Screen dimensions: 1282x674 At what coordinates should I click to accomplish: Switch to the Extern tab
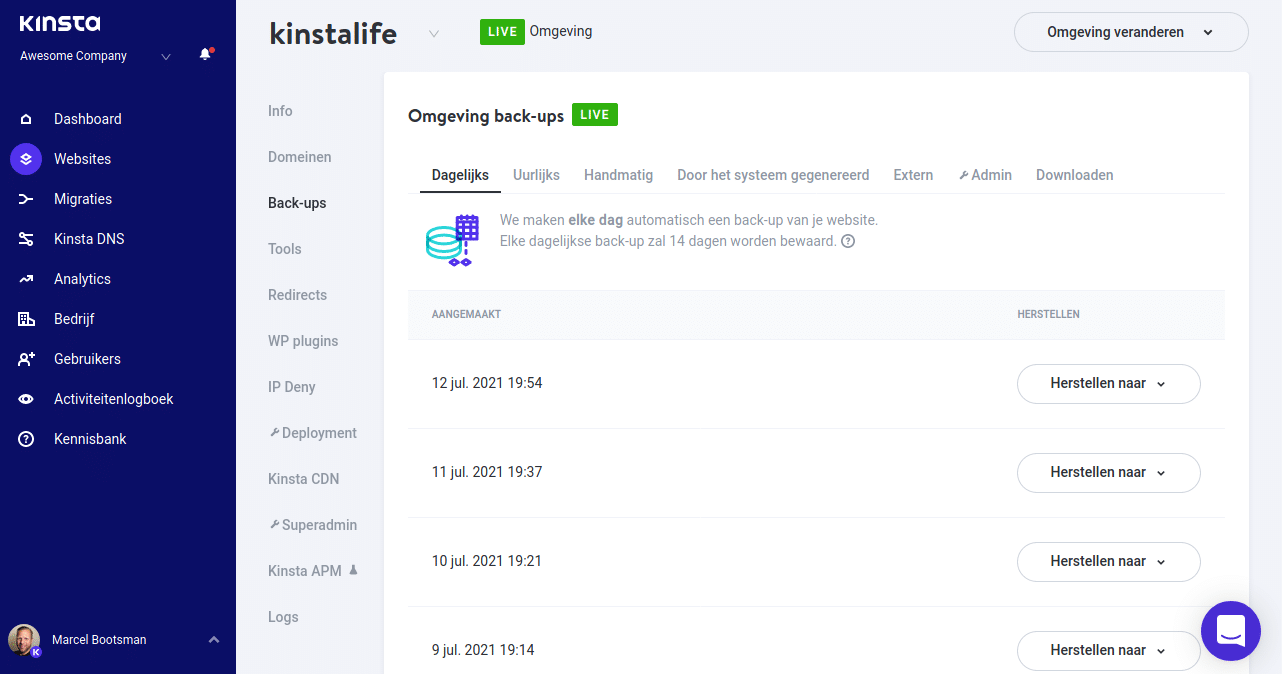(x=913, y=175)
